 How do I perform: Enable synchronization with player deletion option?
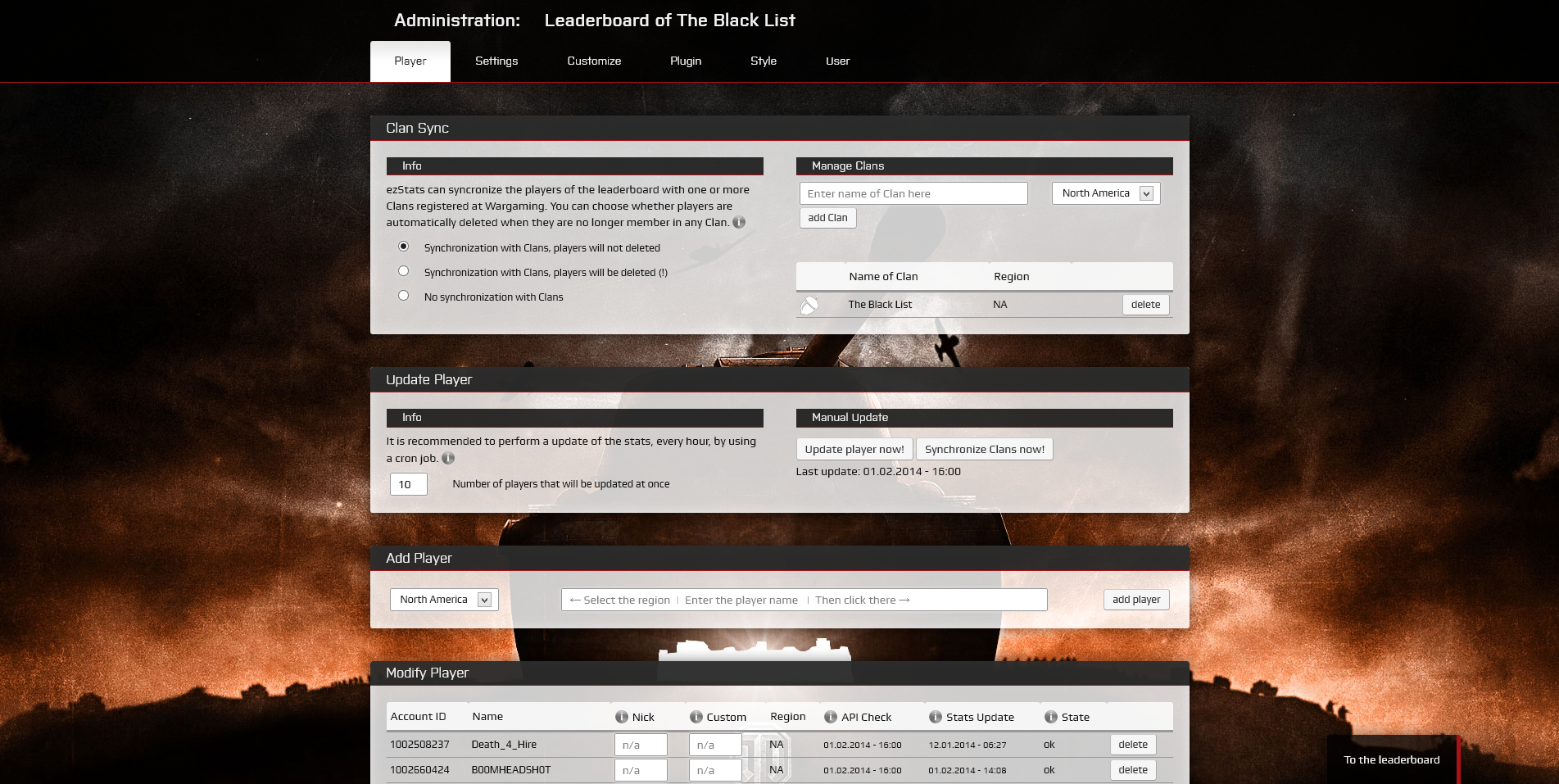coord(403,270)
